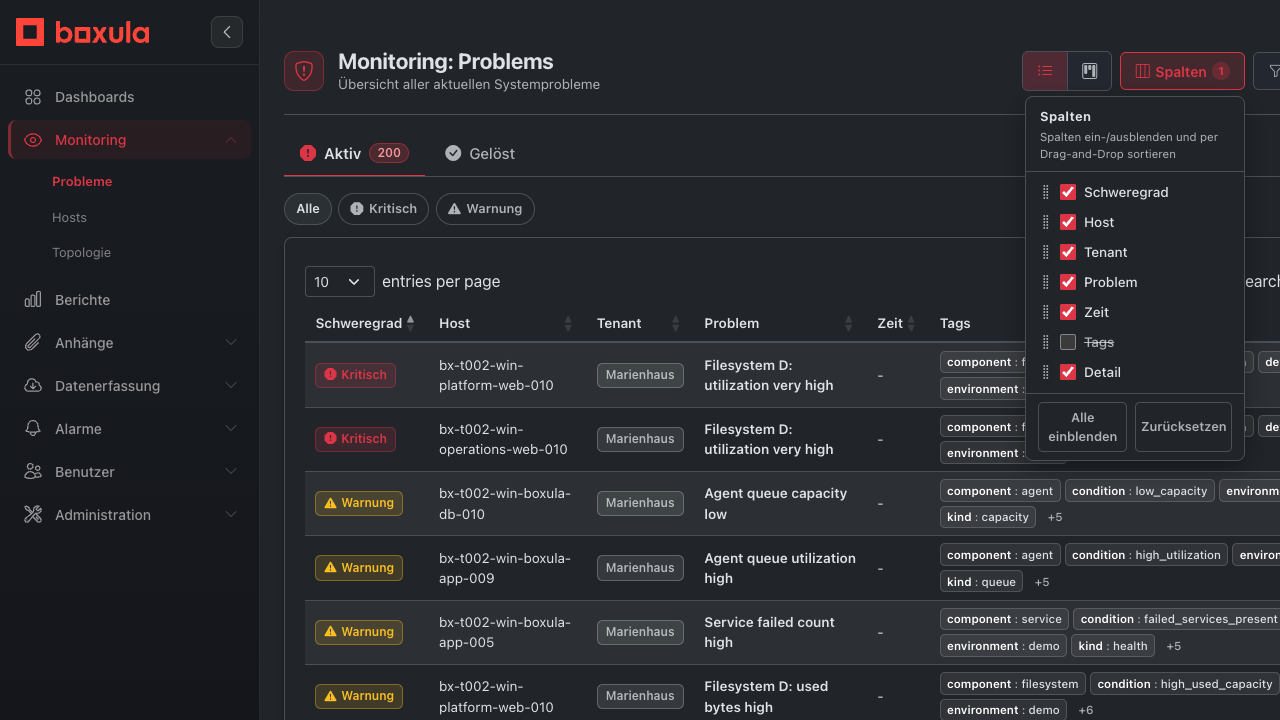The width and height of the screenshot is (1280, 720).
Task: Grab the drag handle for Zeit column
Action: (1046, 312)
